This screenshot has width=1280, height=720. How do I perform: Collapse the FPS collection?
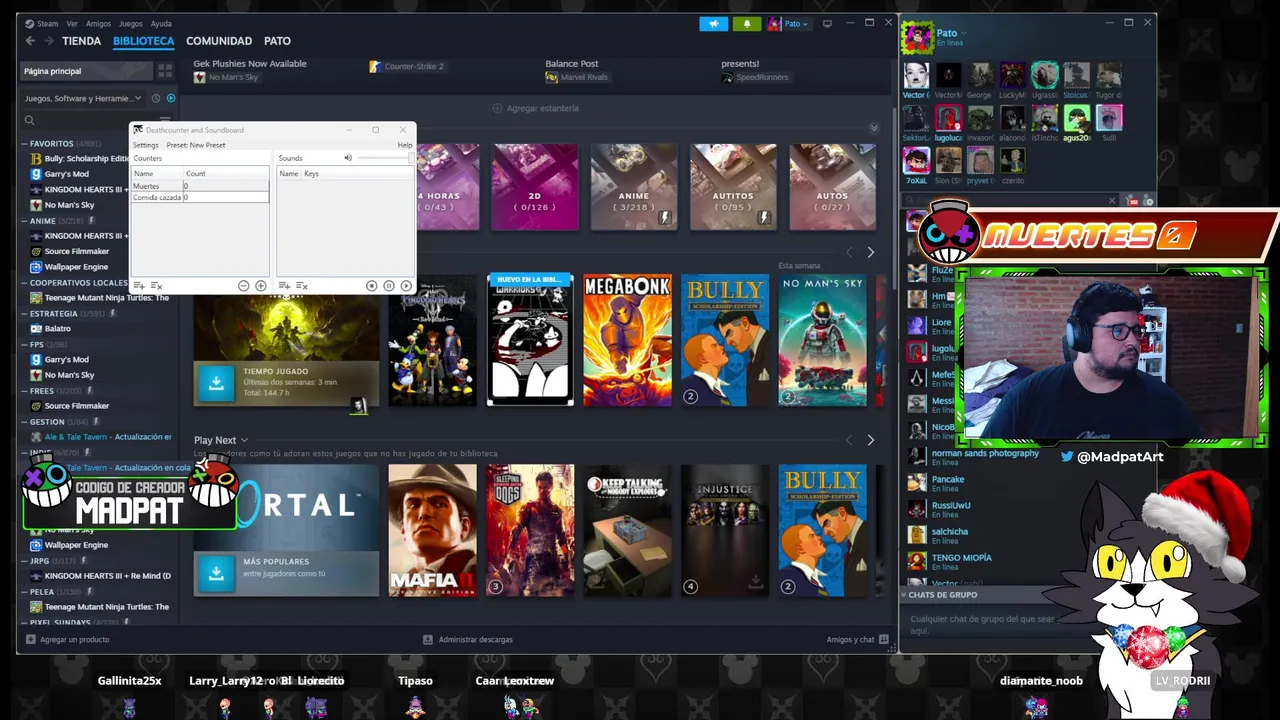coord(24,344)
